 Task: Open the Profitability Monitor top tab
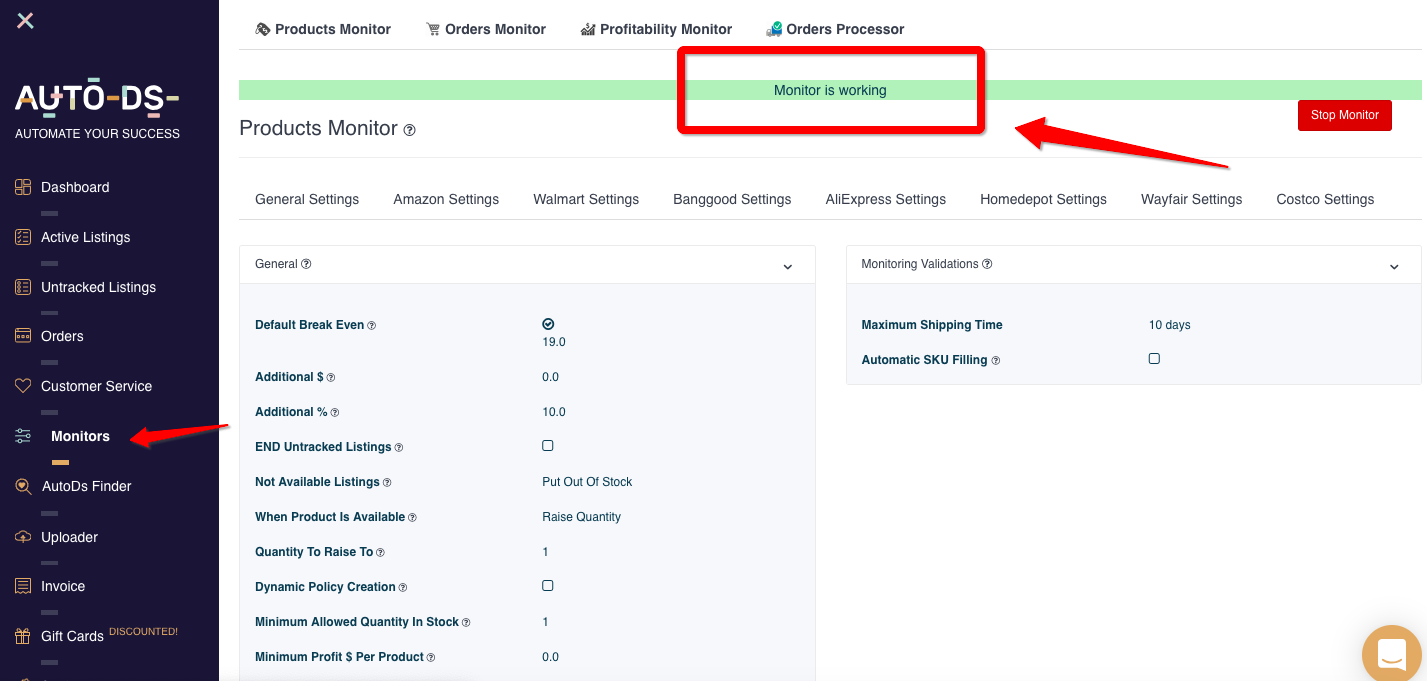pos(656,29)
